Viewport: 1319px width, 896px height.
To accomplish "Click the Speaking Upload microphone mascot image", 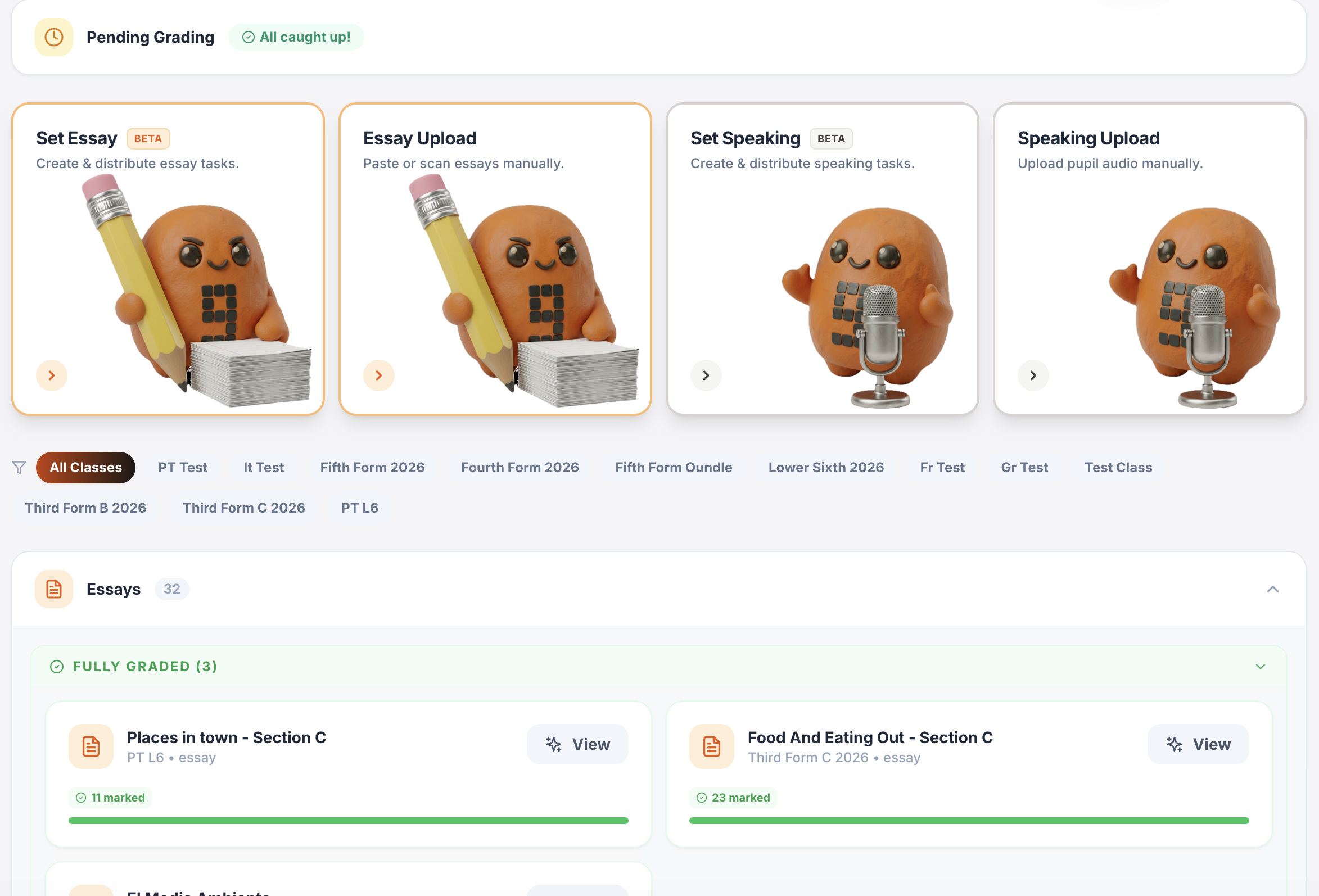I will coord(1195,307).
